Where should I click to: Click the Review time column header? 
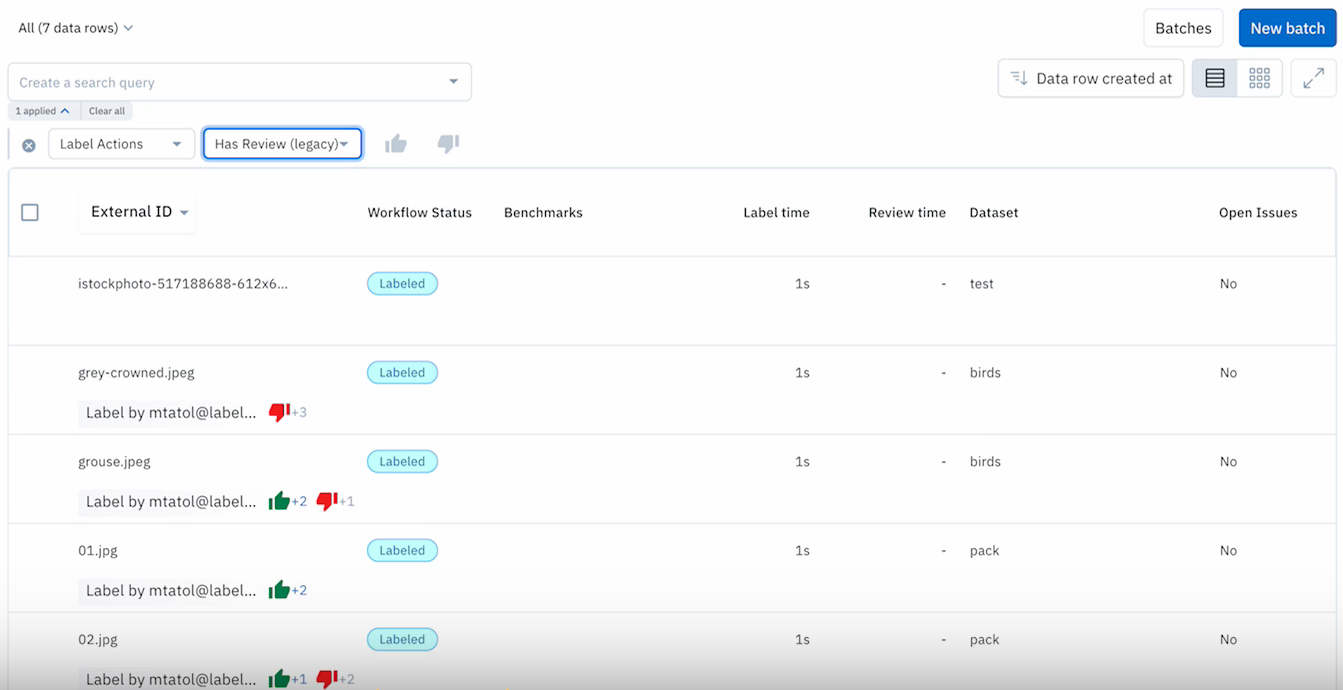(907, 212)
